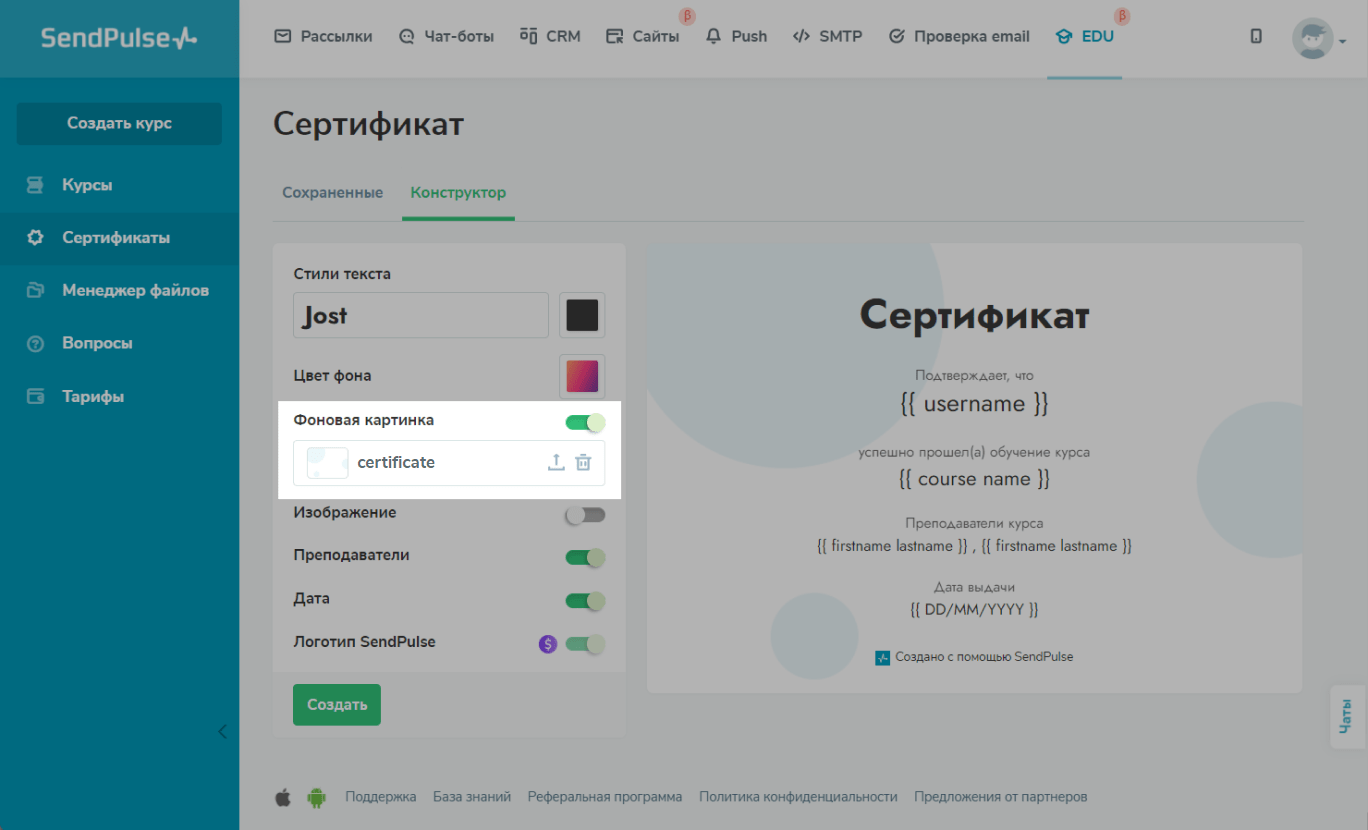Open the mobile device icon in header
The height and width of the screenshot is (830, 1368).
pos(1256,37)
